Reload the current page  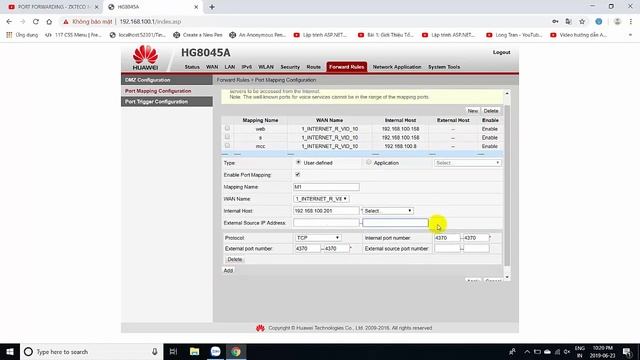click(36, 22)
